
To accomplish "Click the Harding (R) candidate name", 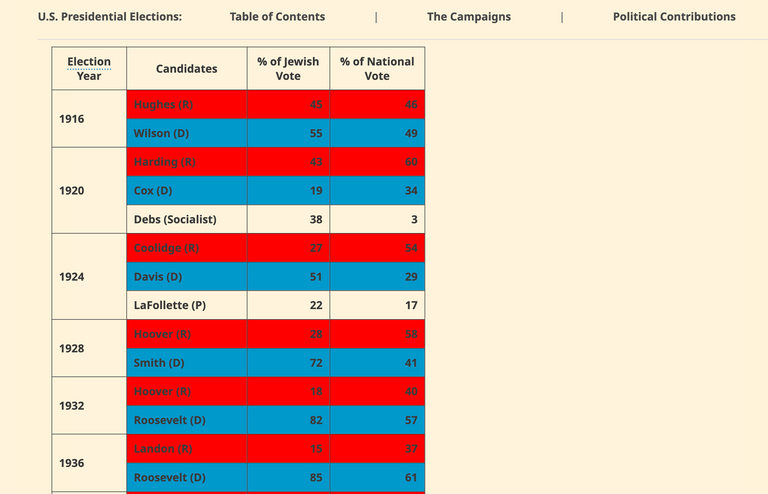I will point(164,162).
